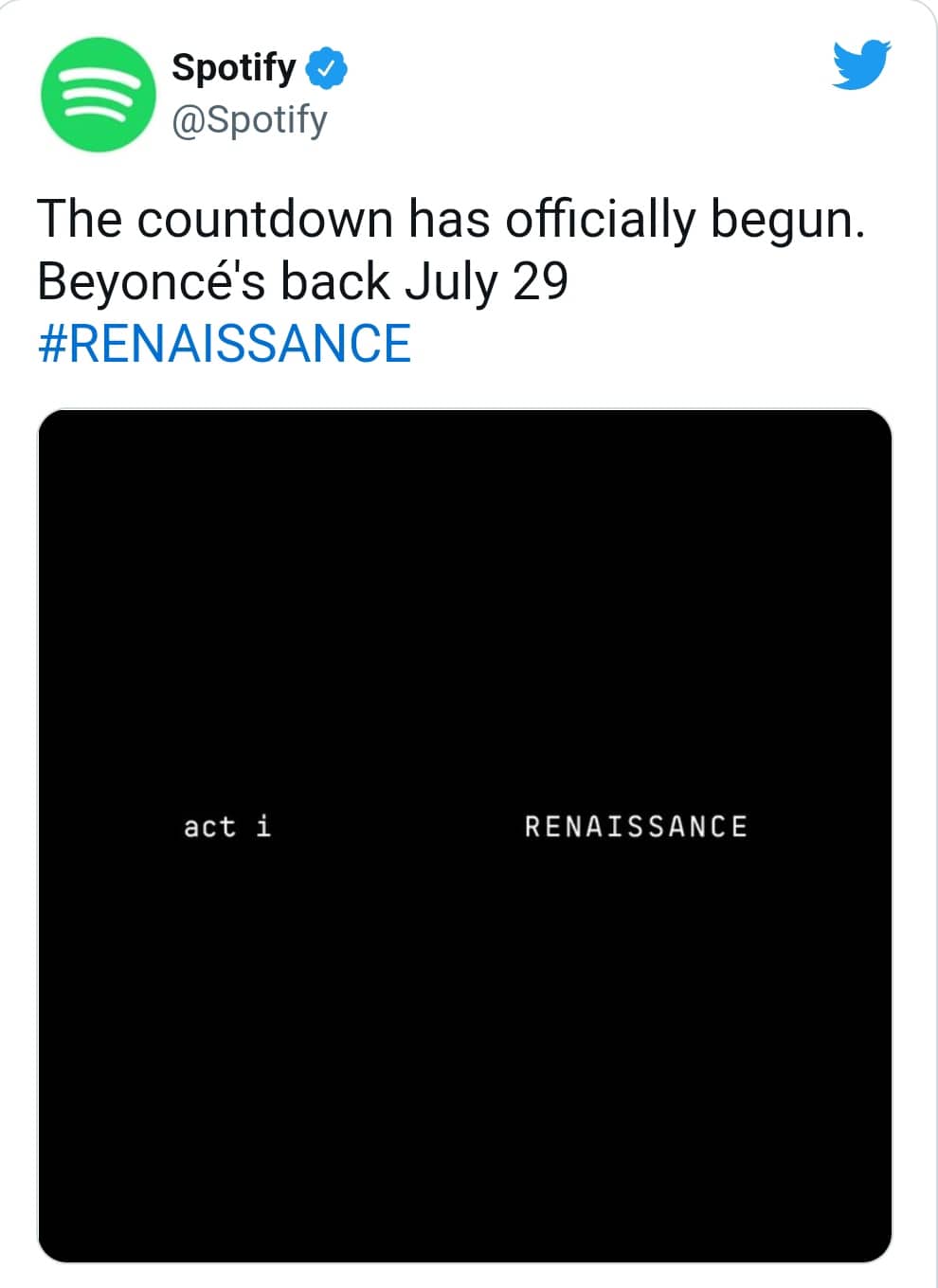The width and height of the screenshot is (938, 1288).
Task: Follow the #RENAISSANCE hashtag link
Action: point(225,343)
